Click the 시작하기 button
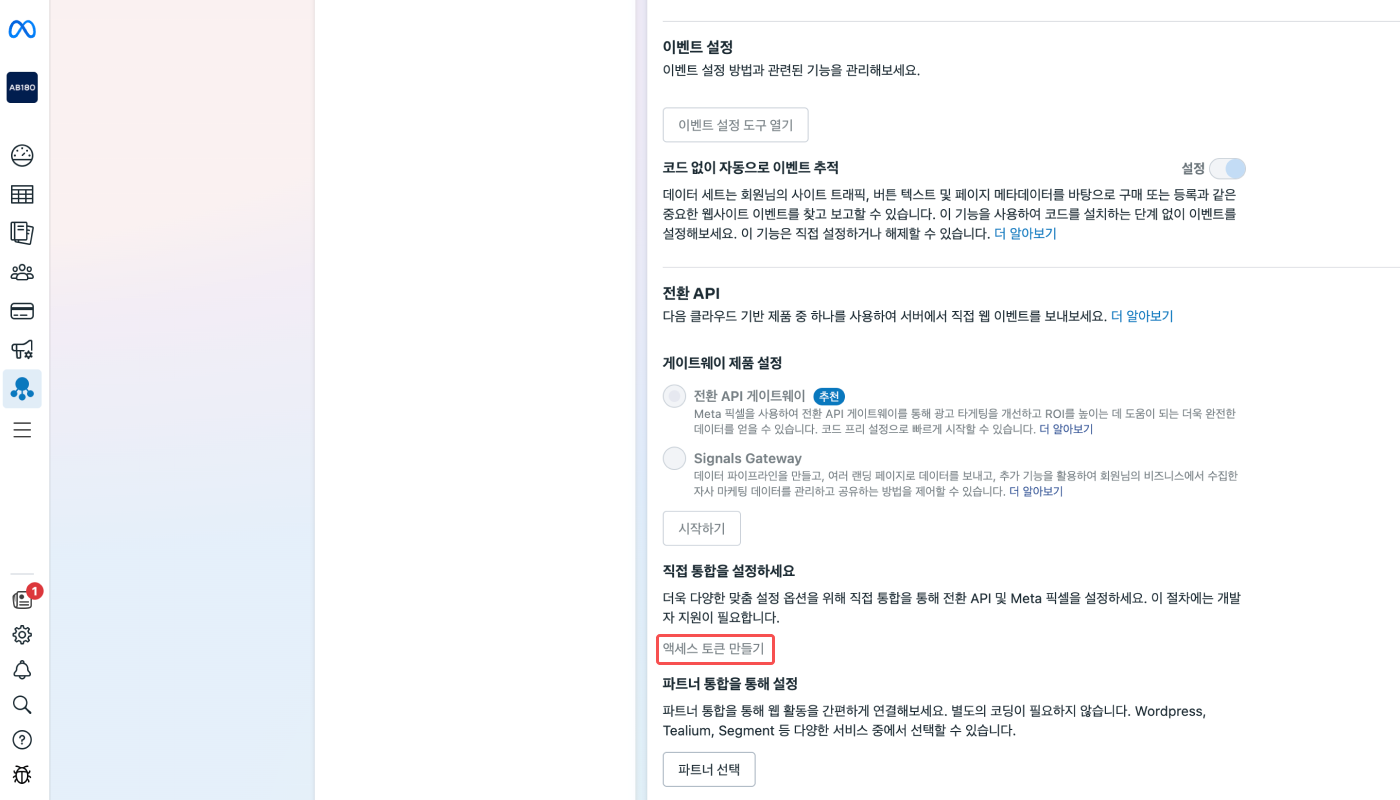Viewport: 1400px width, 800px height. pos(702,528)
